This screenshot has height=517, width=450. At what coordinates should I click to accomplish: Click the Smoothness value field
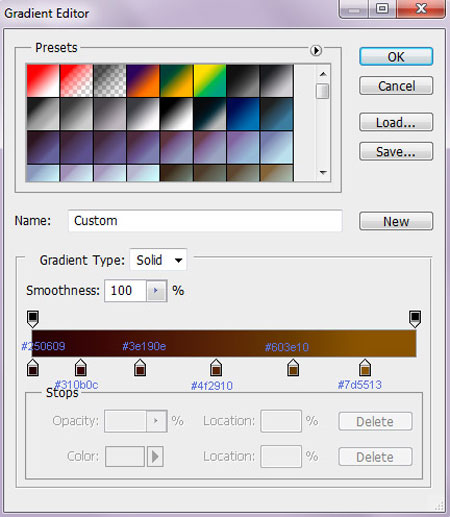coord(125,291)
